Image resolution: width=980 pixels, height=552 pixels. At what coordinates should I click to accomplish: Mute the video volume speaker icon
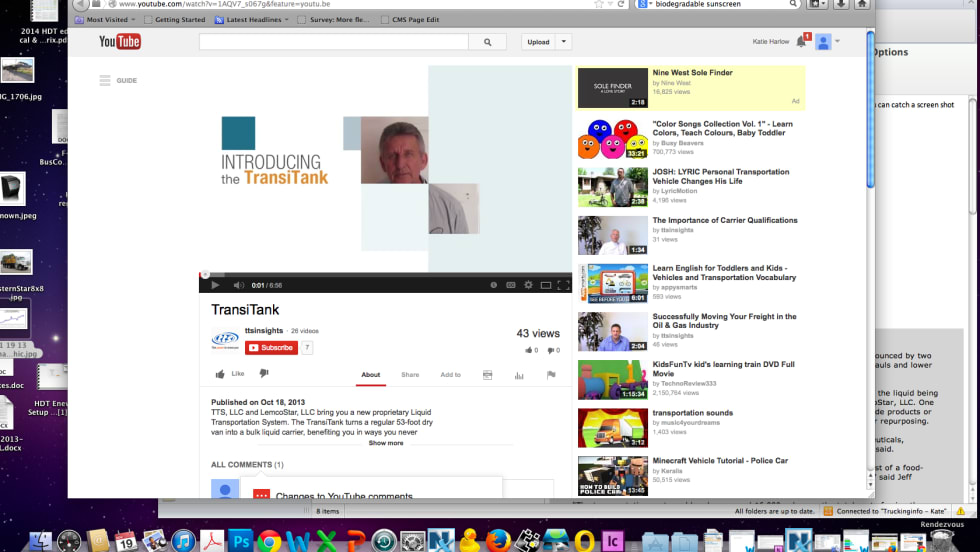click(237, 285)
